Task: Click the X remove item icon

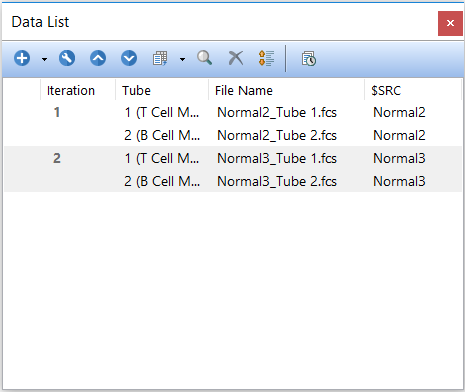Action: 236,58
